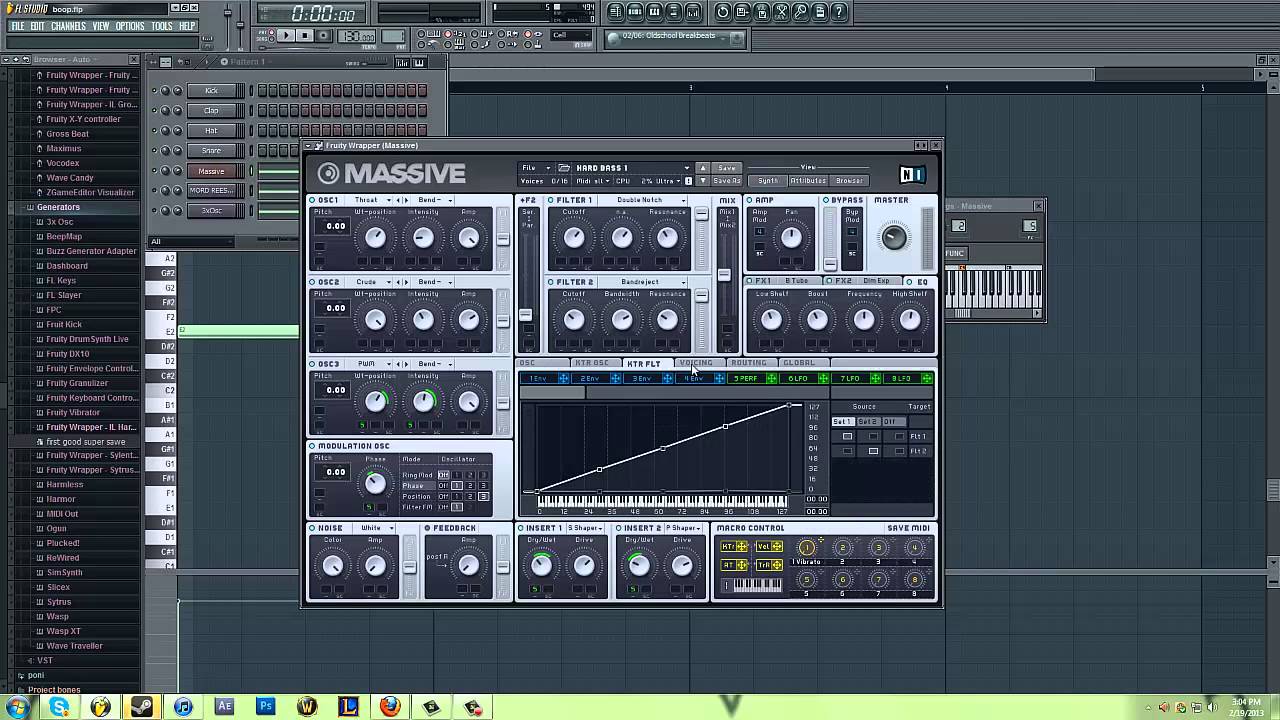Open the CHANNELS menu
The width and height of the screenshot is (1280, 720).
(68, 26)
